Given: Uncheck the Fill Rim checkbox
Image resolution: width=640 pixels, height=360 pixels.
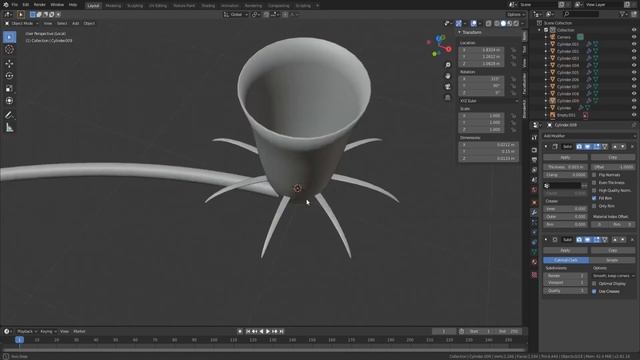Looking at the screenshot, I should (x=594, y=198).
